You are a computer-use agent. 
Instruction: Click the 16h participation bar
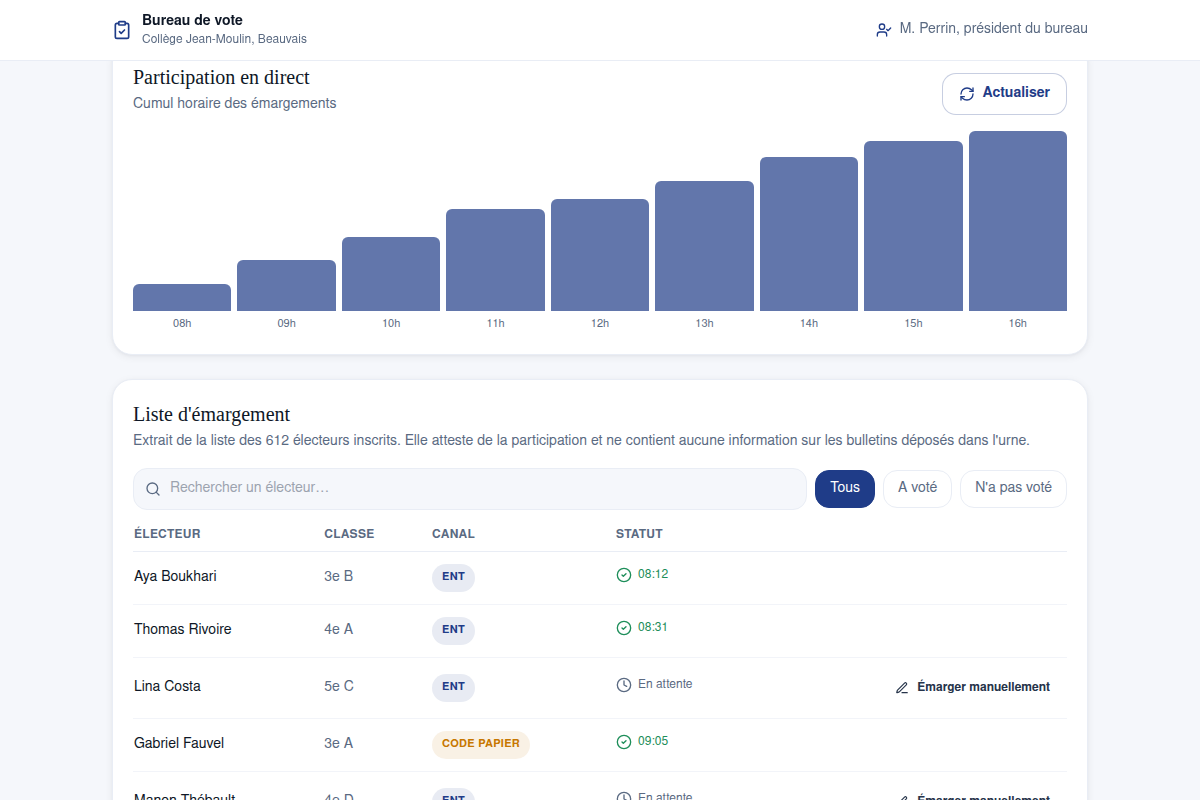coord(1018,221)
